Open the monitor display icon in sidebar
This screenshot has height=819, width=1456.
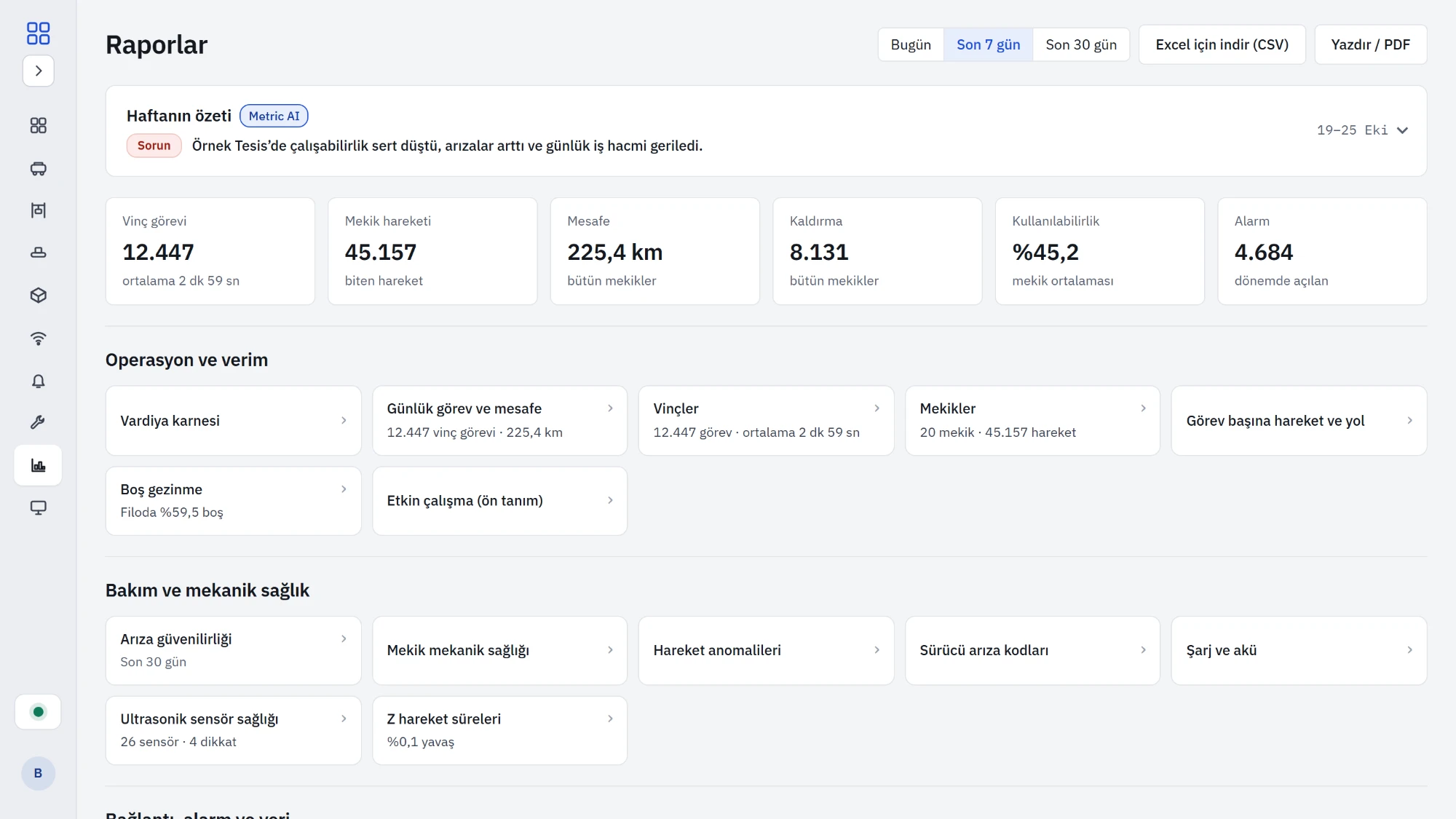tap(39, 507)
